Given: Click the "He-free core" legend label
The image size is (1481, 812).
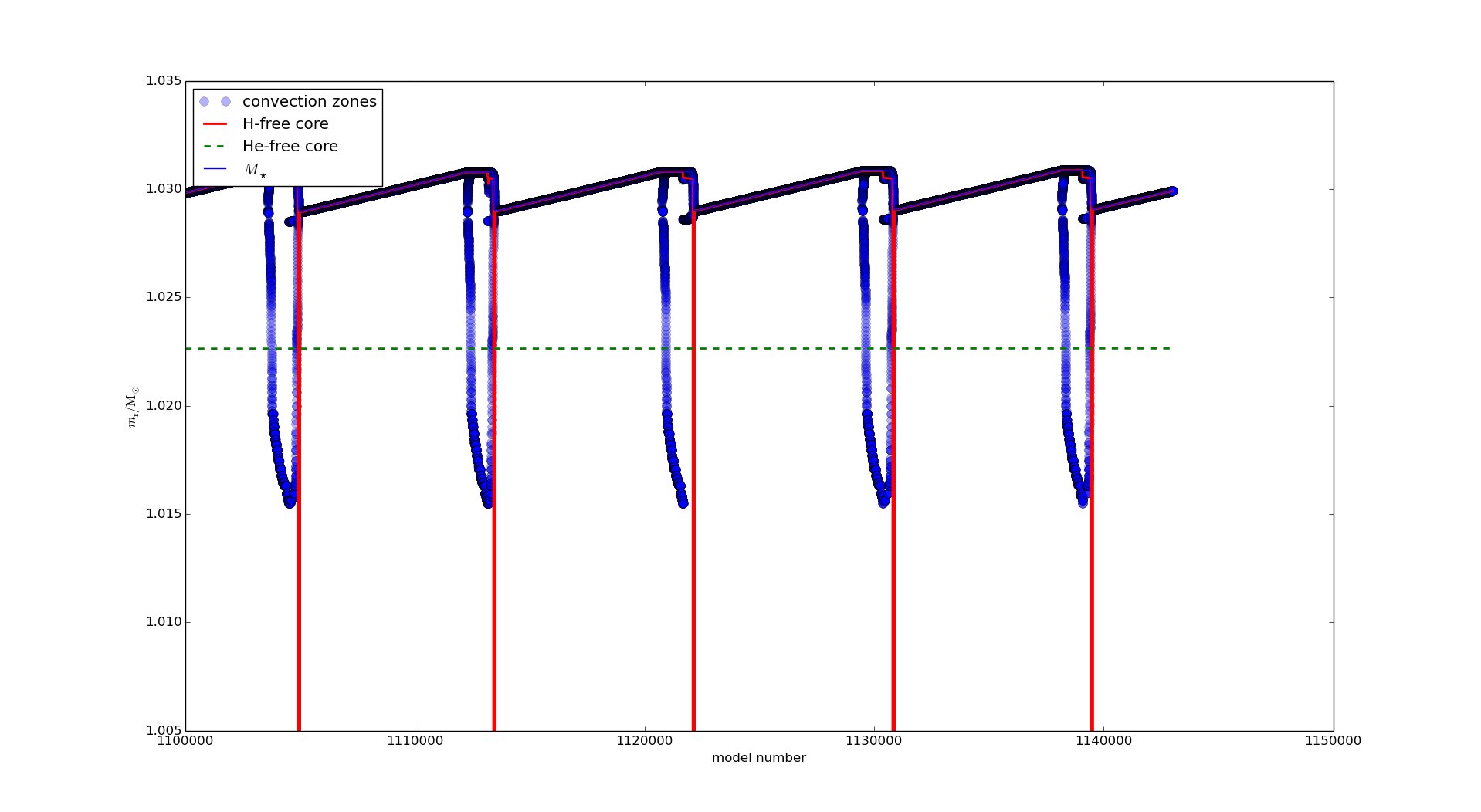Looking at the screenshot, I should click(290, 147).
